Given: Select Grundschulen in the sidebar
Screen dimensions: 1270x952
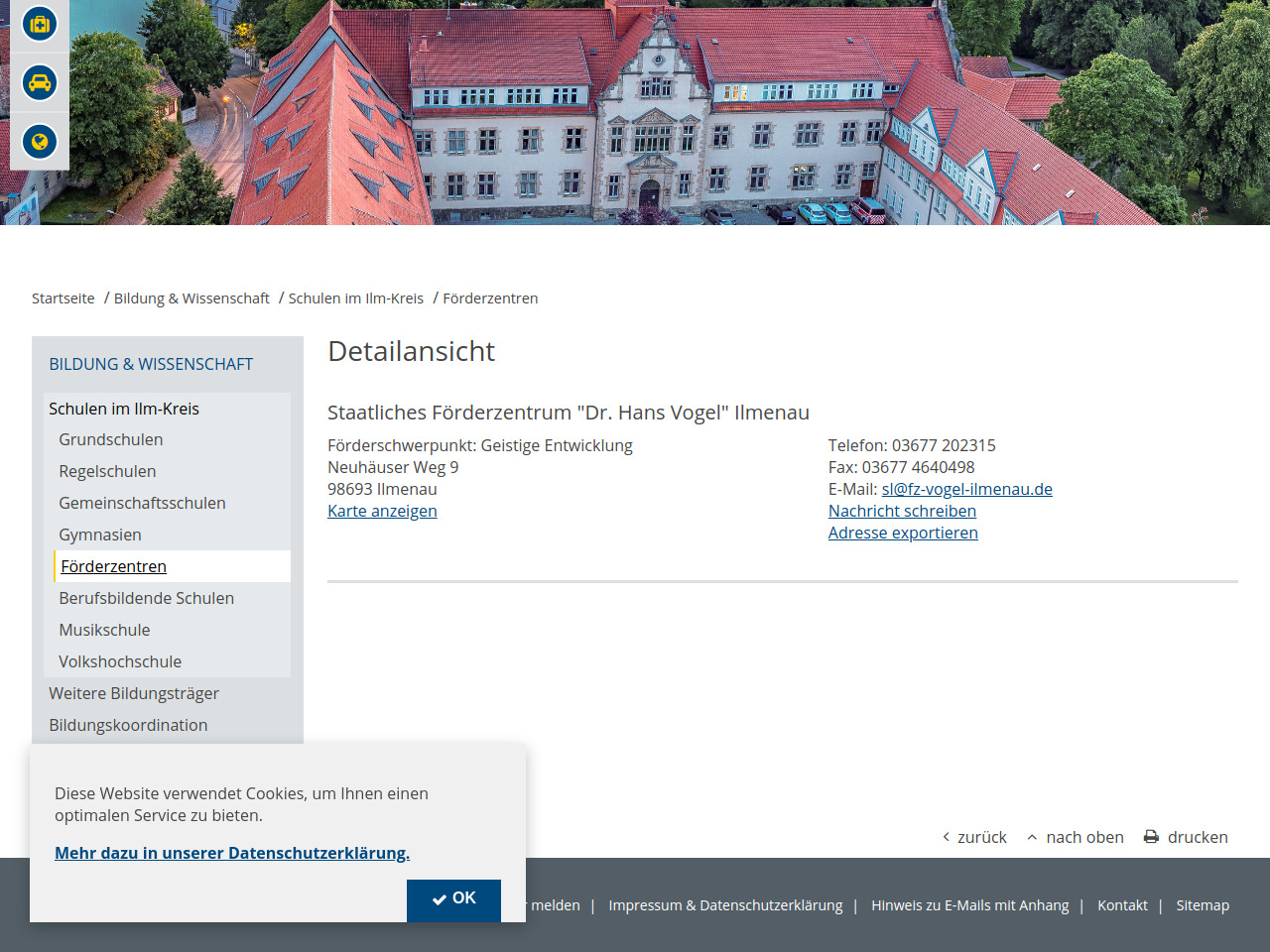Looking at the screenshot, I should tap(110, 439).
